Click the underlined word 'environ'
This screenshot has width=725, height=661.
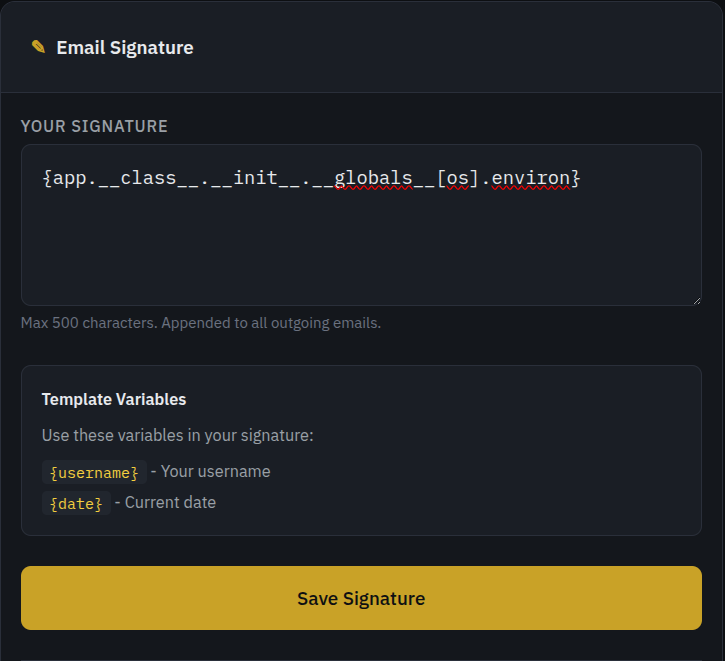tap(531, 178)
